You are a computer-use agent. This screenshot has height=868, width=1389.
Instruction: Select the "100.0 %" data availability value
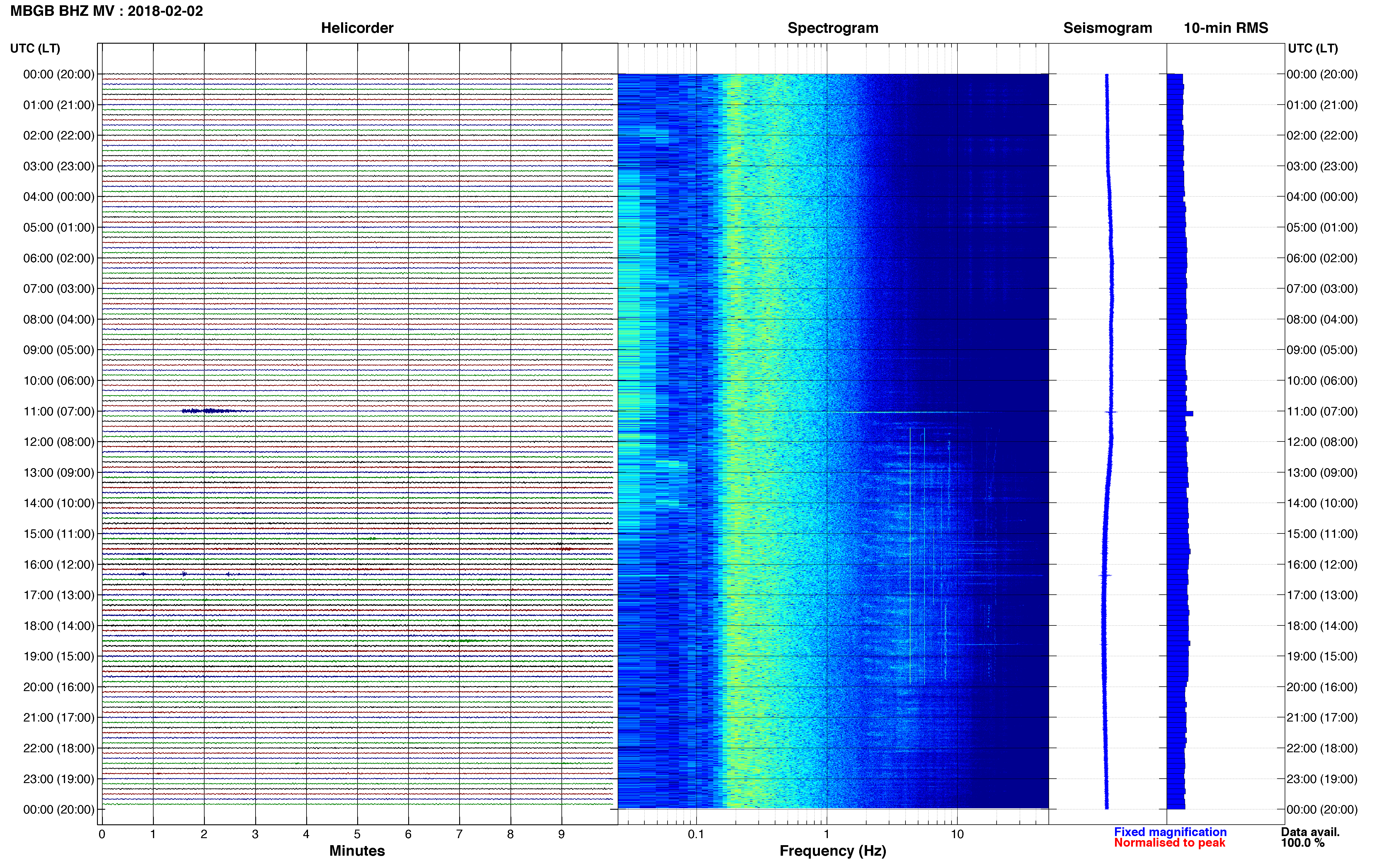click(x=1302, y=843)
